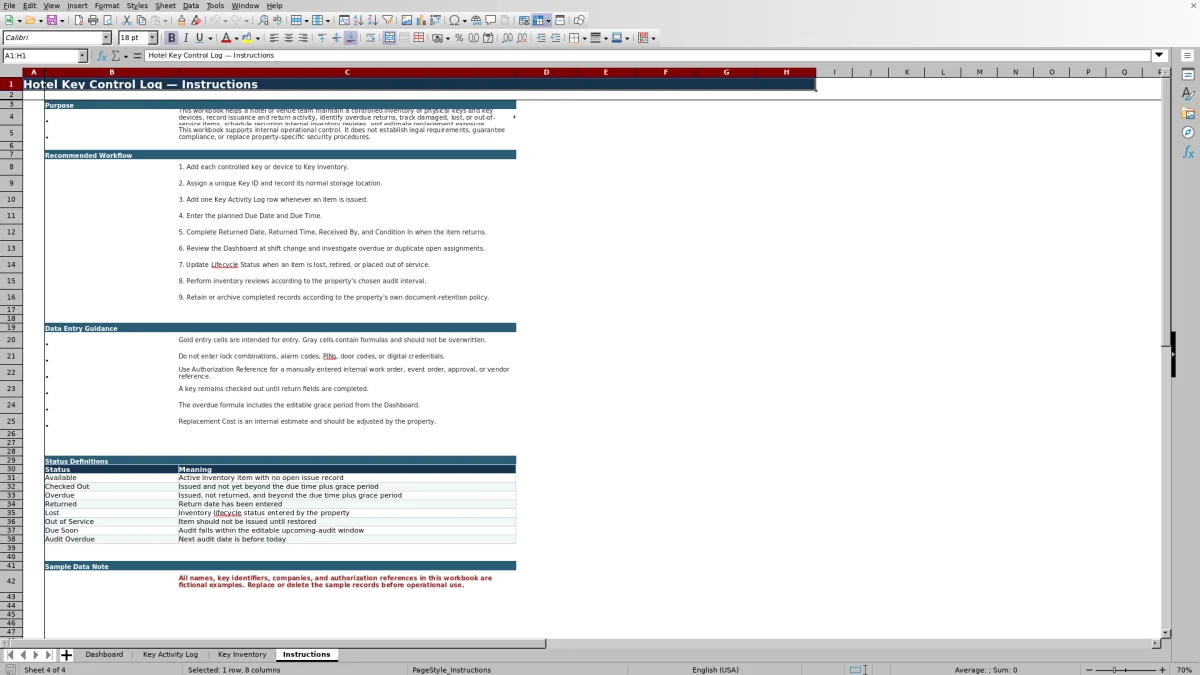The height and width of the screenshot is (675, 1200).
Task: Expand the Name Box dropdown
Action: pyautogui.click(x=82, y=56)
